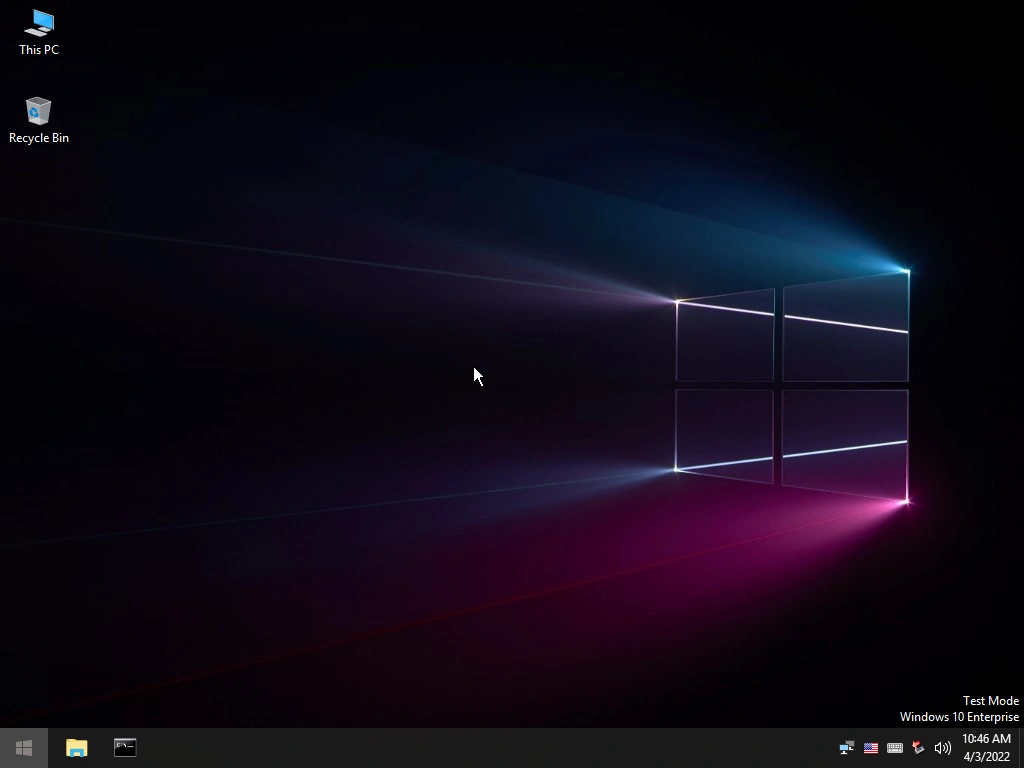Select the This PC desktop icon

pos(39,33)
